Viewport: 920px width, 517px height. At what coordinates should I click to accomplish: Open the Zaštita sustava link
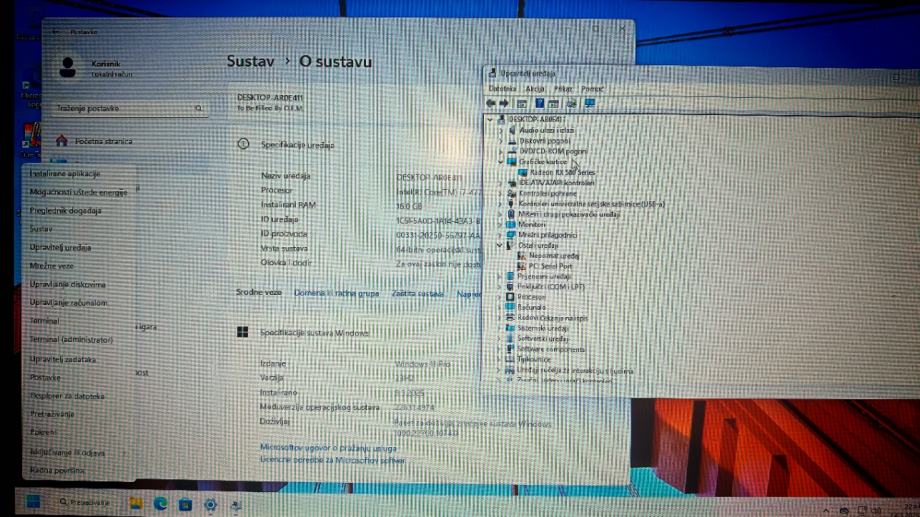coord(418,293)
